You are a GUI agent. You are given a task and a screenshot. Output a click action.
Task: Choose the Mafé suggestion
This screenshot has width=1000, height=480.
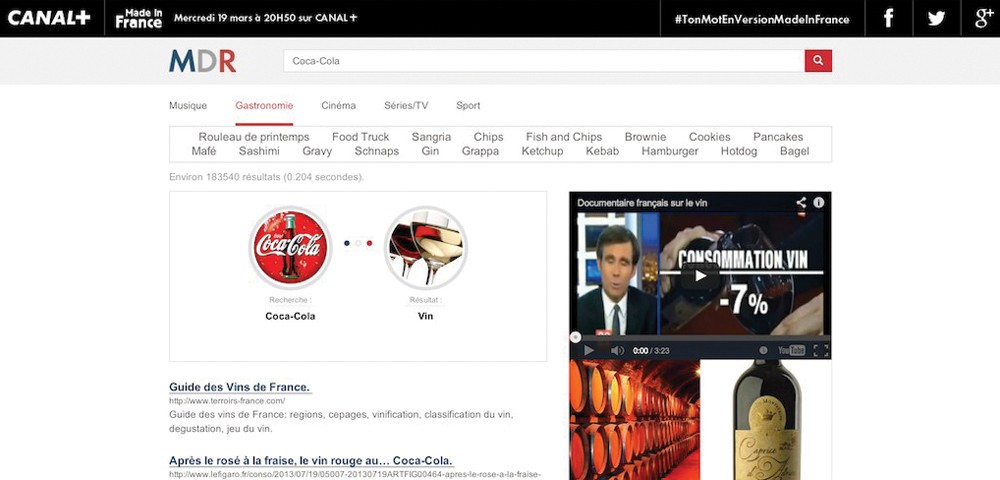tap(204, 152)
